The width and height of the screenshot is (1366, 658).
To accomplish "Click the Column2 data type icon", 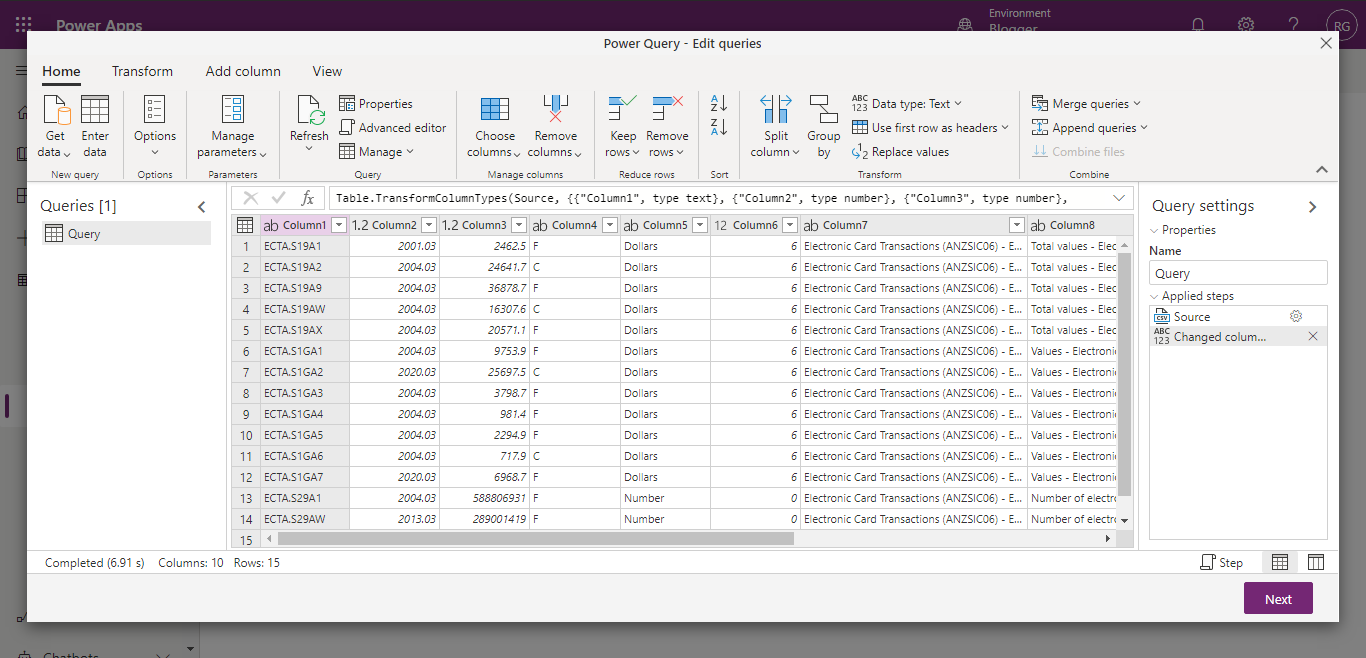I will click(x=361, y=225).
